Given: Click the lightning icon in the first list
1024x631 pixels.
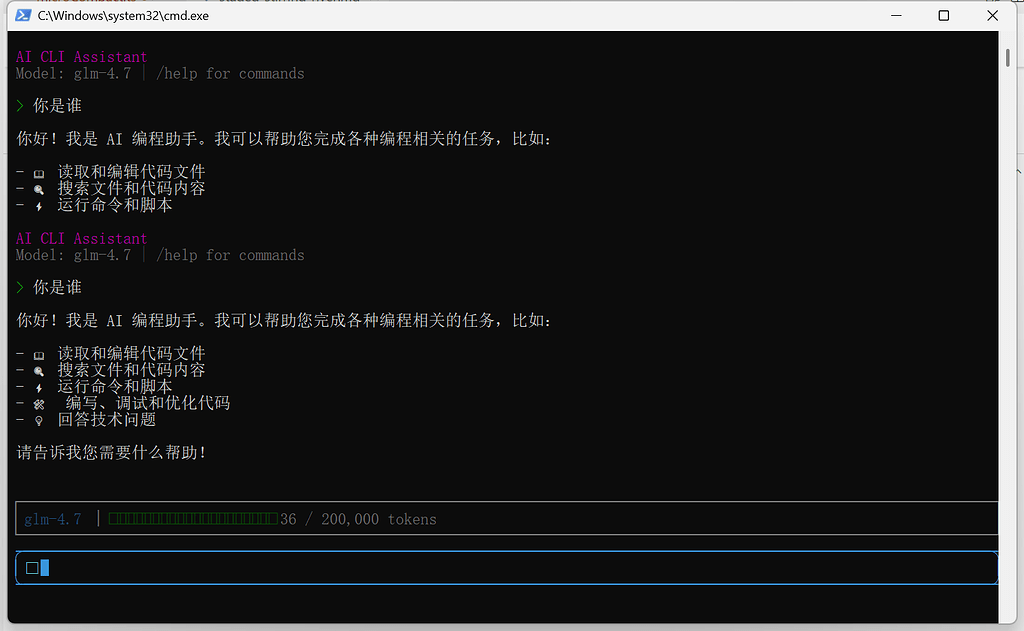Looking at the screenshot, I should coord(39,206).
